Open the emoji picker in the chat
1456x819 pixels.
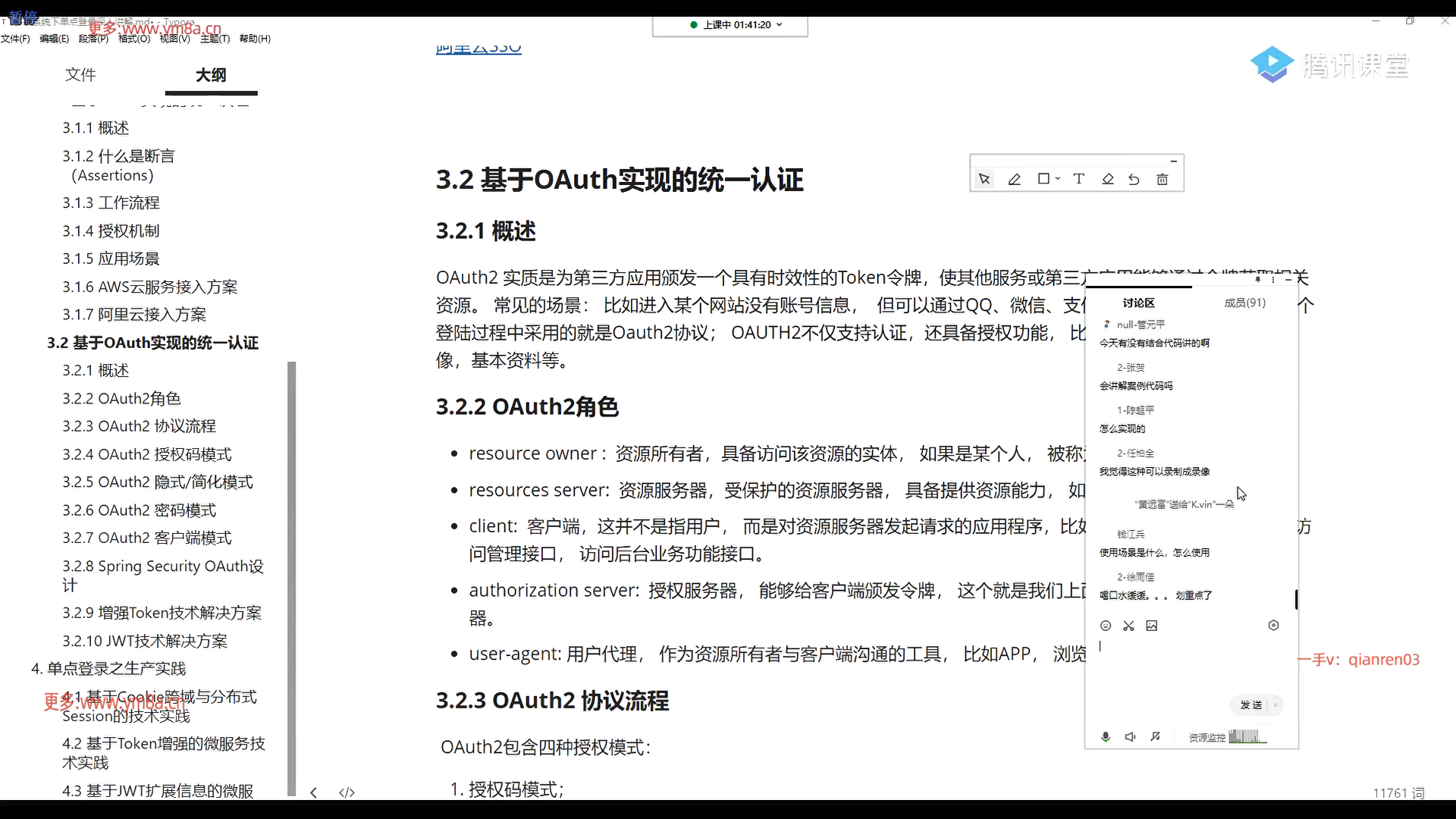pyautogui.click(x=1106, y=626)
